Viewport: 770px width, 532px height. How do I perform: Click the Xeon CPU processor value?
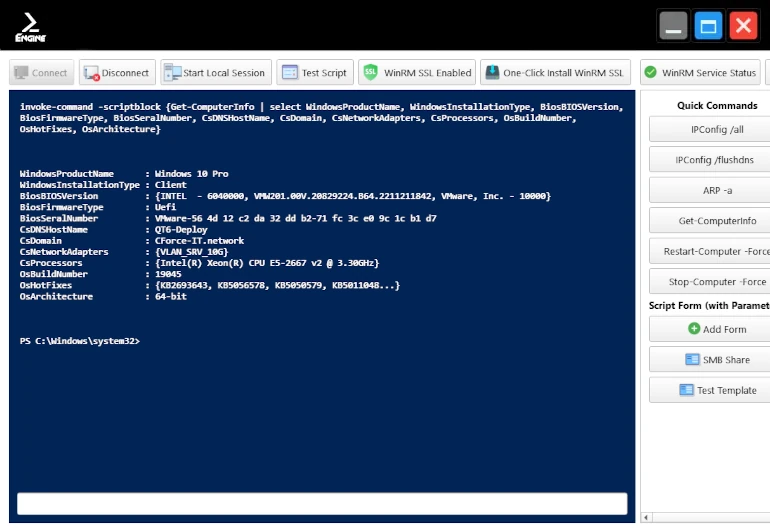point(267,263)
